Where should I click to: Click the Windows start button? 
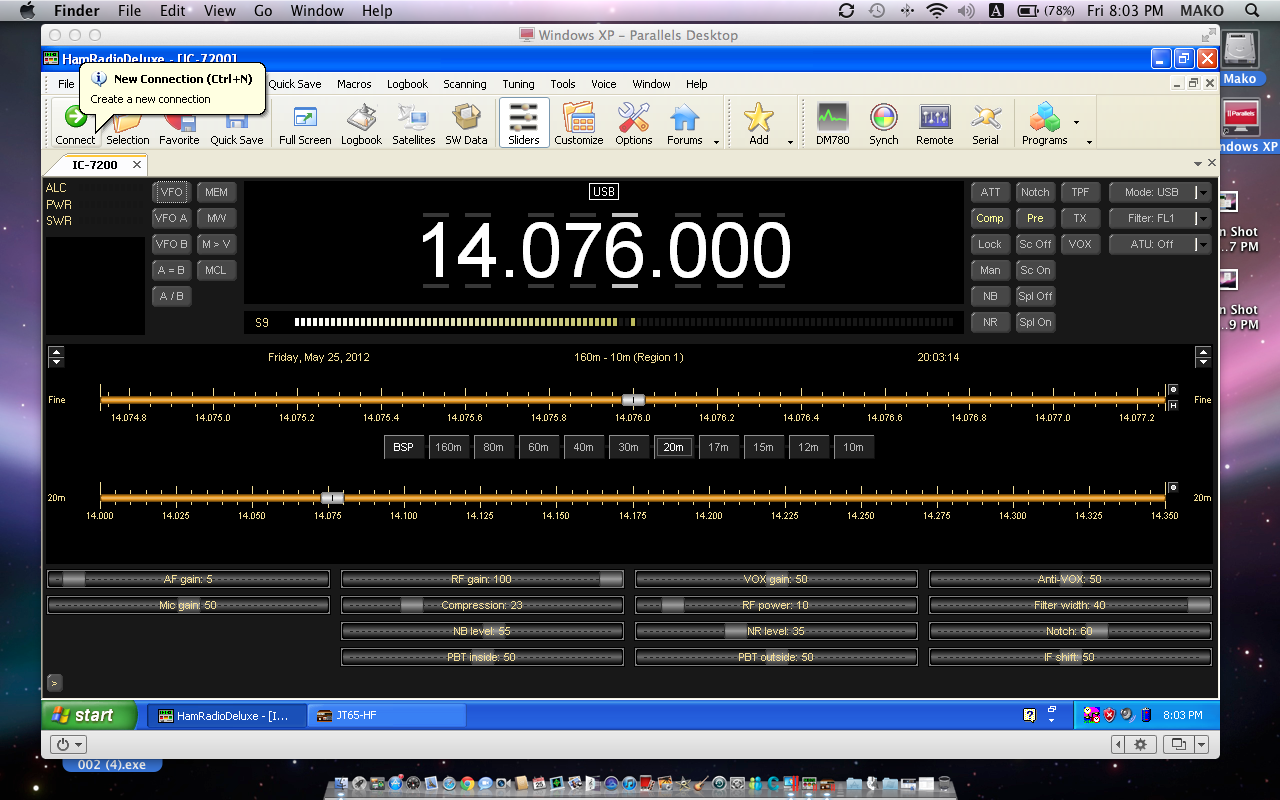[87, 715]
